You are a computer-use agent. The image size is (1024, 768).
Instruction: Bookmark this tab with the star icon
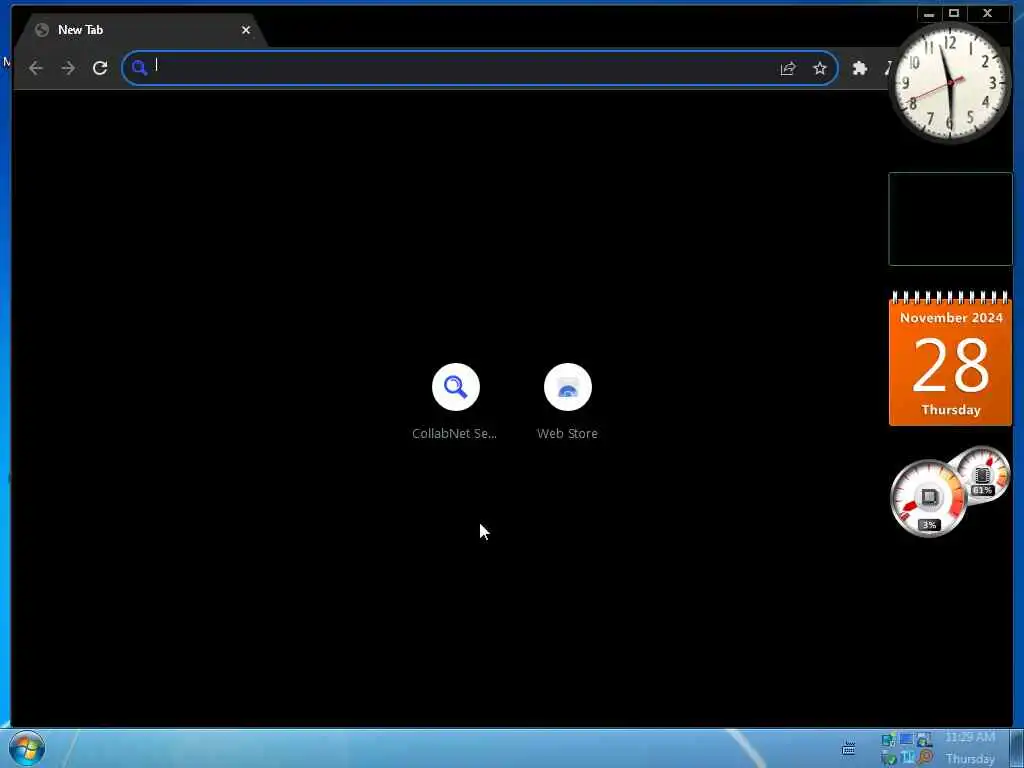pos(820,69)
